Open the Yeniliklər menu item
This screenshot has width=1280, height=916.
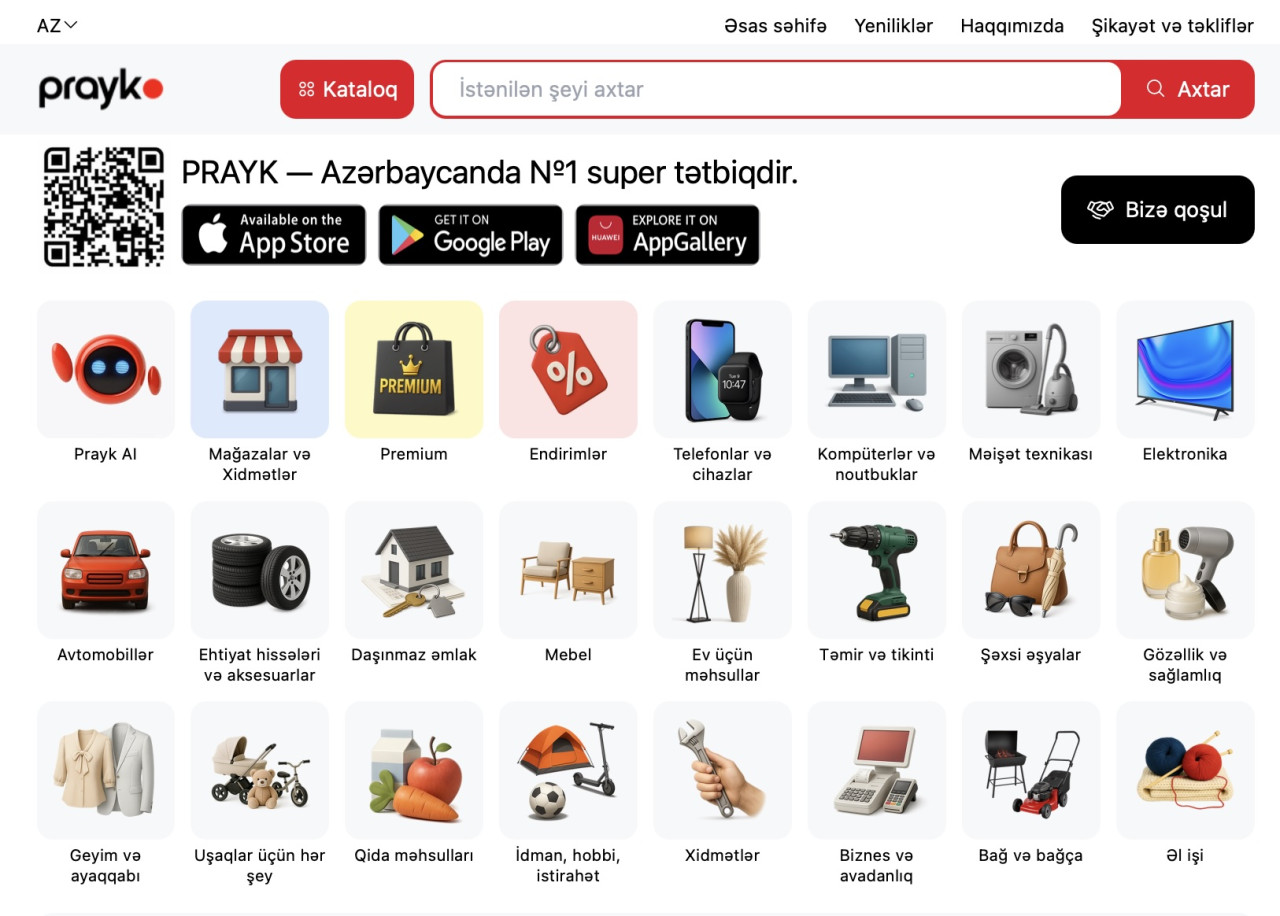point(893,26)
